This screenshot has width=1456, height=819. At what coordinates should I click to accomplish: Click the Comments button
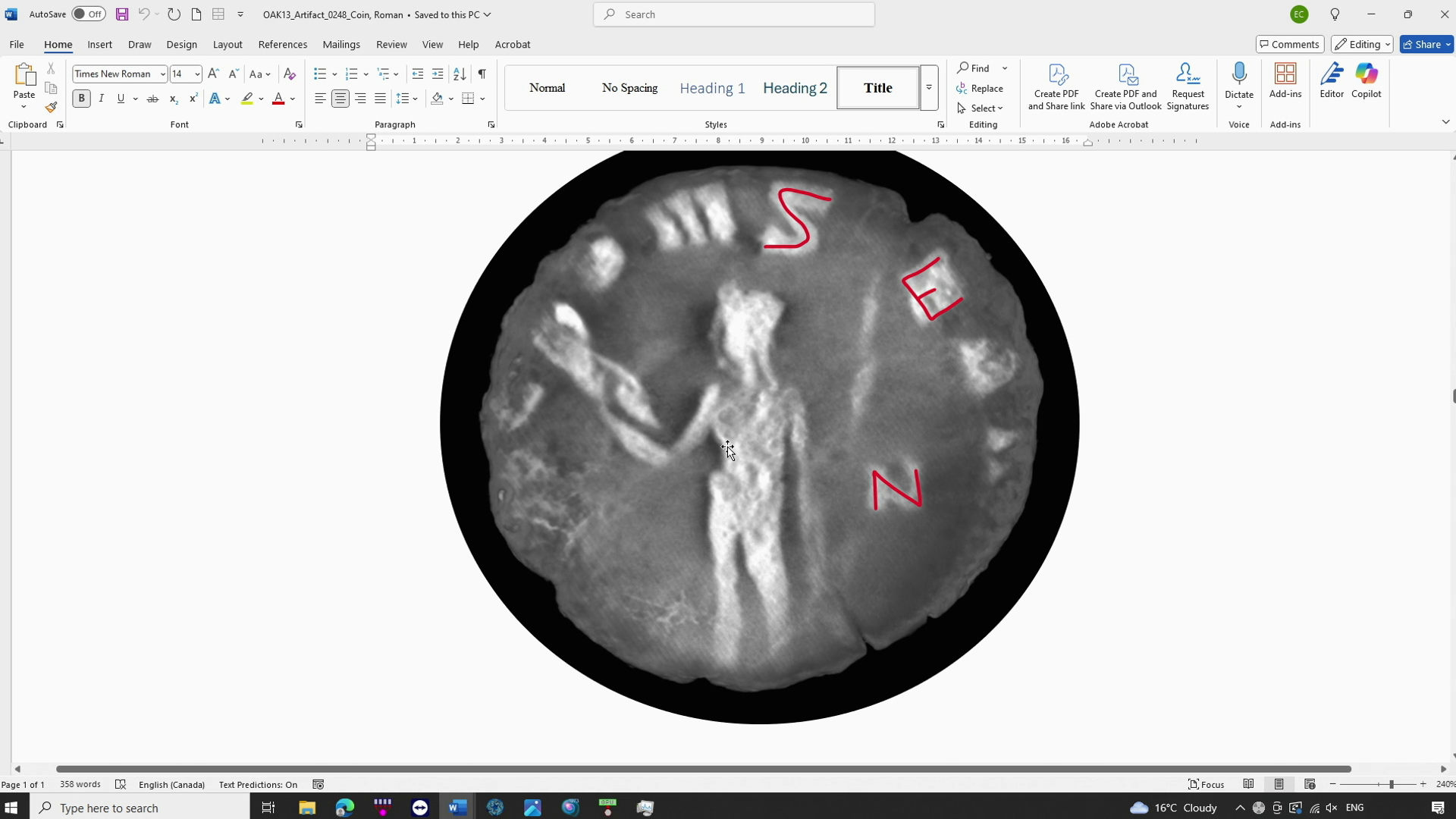click(1289, 45)
